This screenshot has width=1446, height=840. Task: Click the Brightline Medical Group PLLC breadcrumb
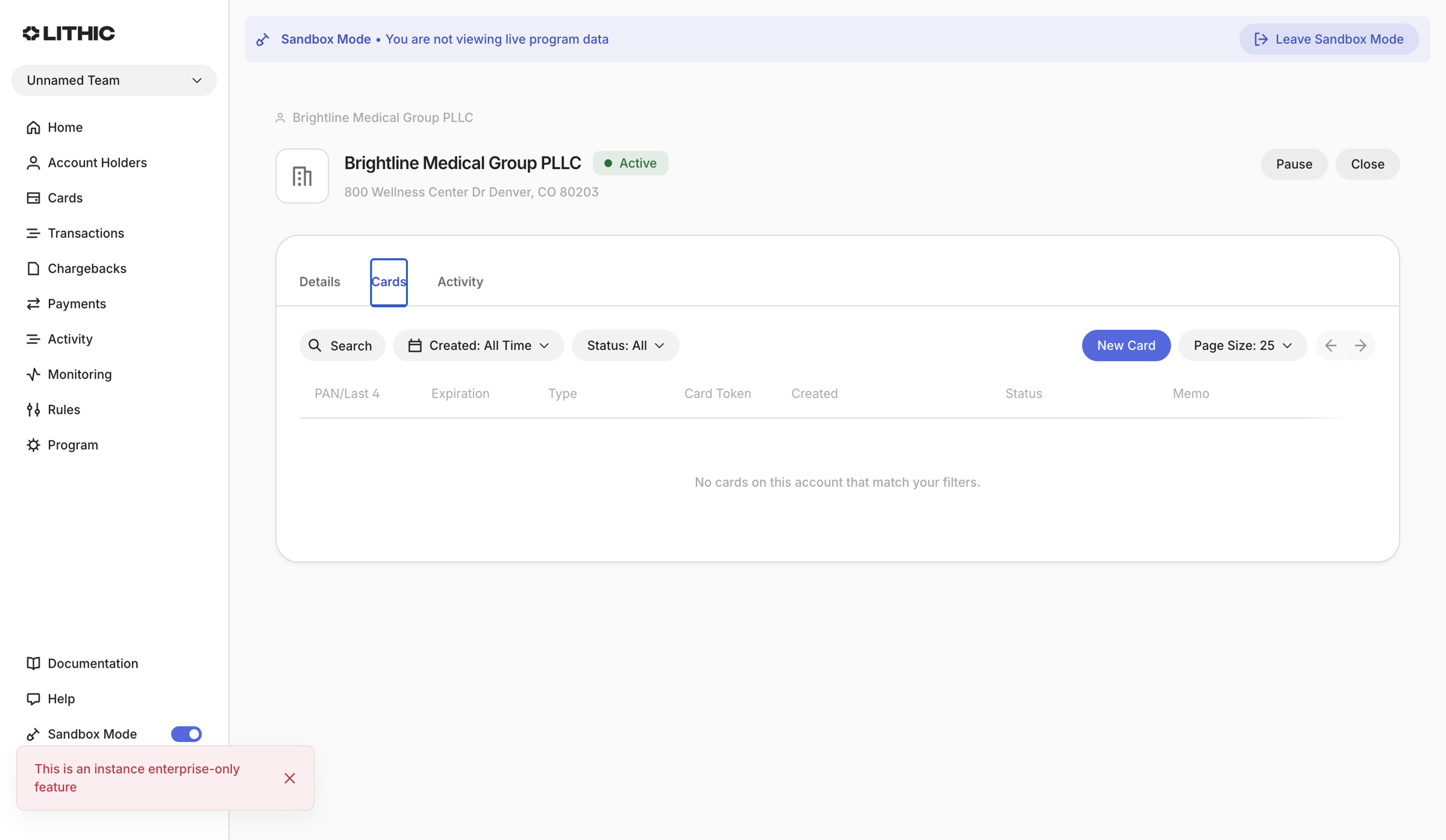383,117
